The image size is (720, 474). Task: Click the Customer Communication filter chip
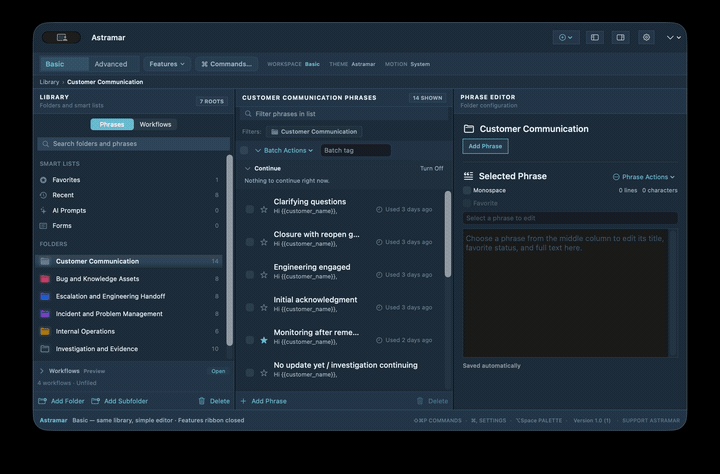[314, 132]
